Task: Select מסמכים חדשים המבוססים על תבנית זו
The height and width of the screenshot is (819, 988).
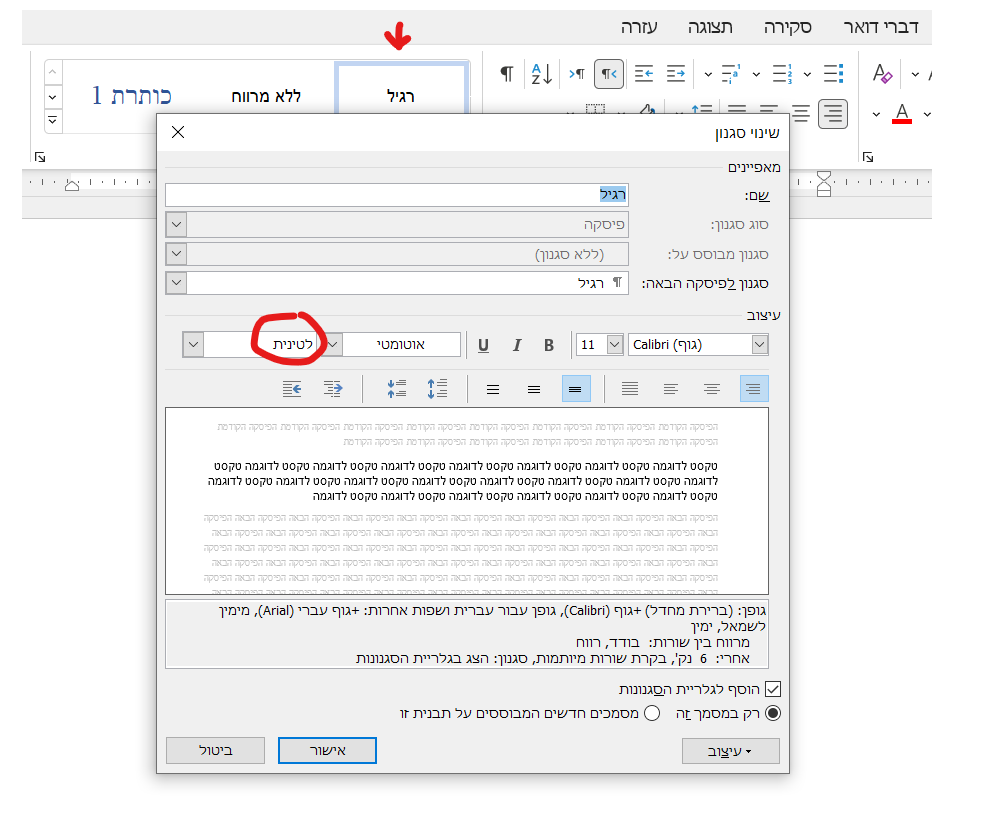Action: click(652, 713)
